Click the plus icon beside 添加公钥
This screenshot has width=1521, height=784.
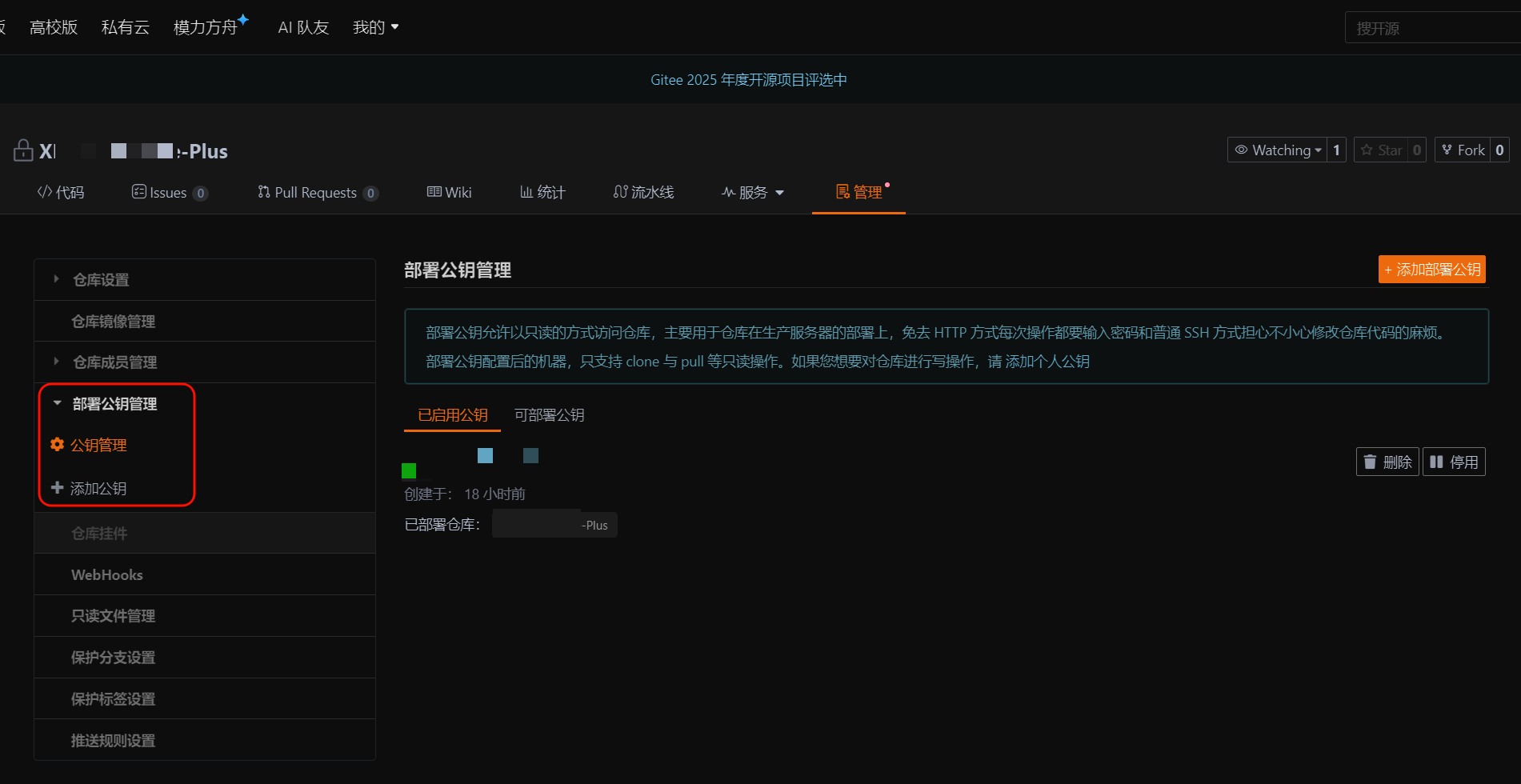[57, 487]
